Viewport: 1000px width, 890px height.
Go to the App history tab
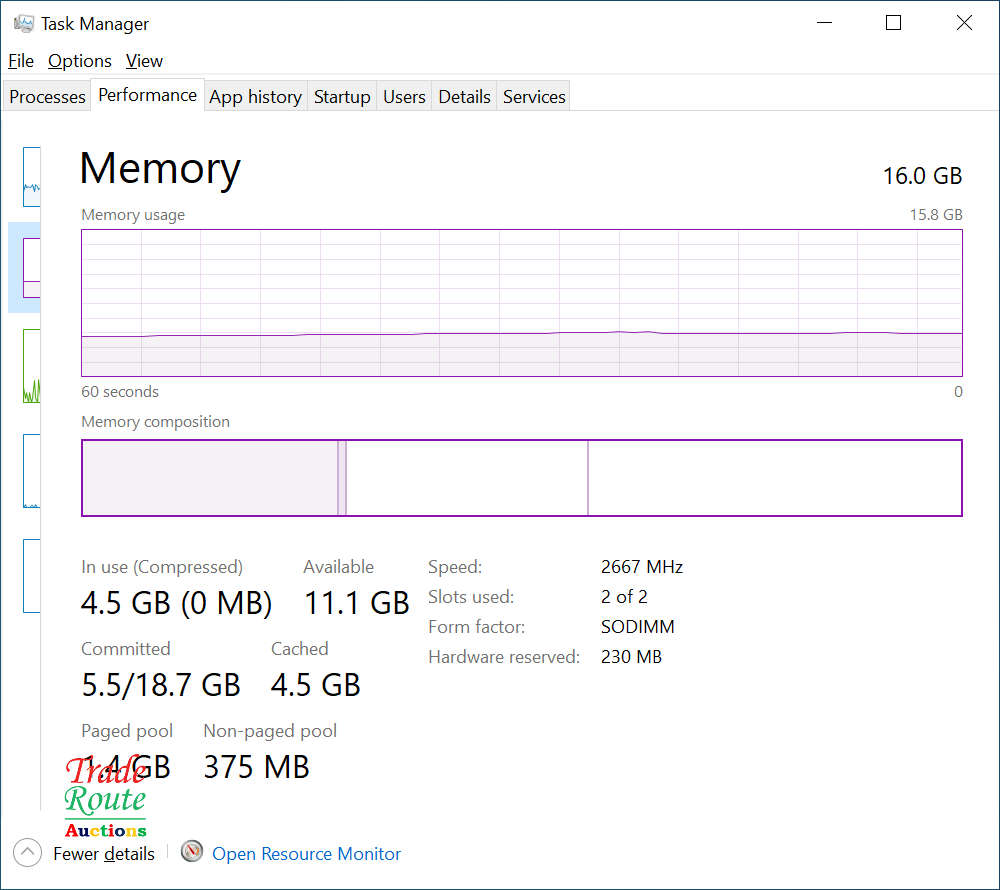coord(255,97)
